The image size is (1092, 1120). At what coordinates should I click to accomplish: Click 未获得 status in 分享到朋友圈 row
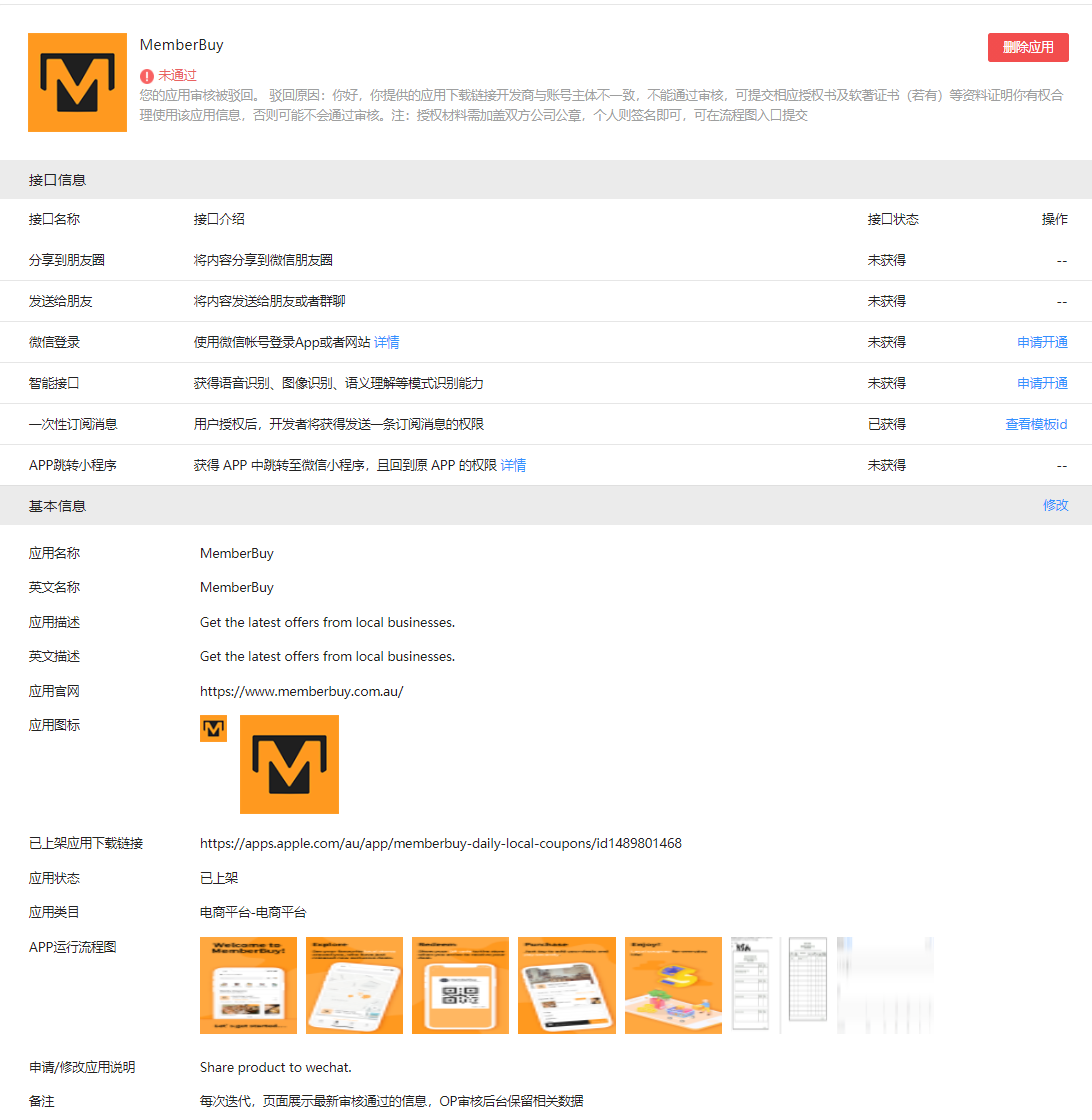[x=886, y=260]
